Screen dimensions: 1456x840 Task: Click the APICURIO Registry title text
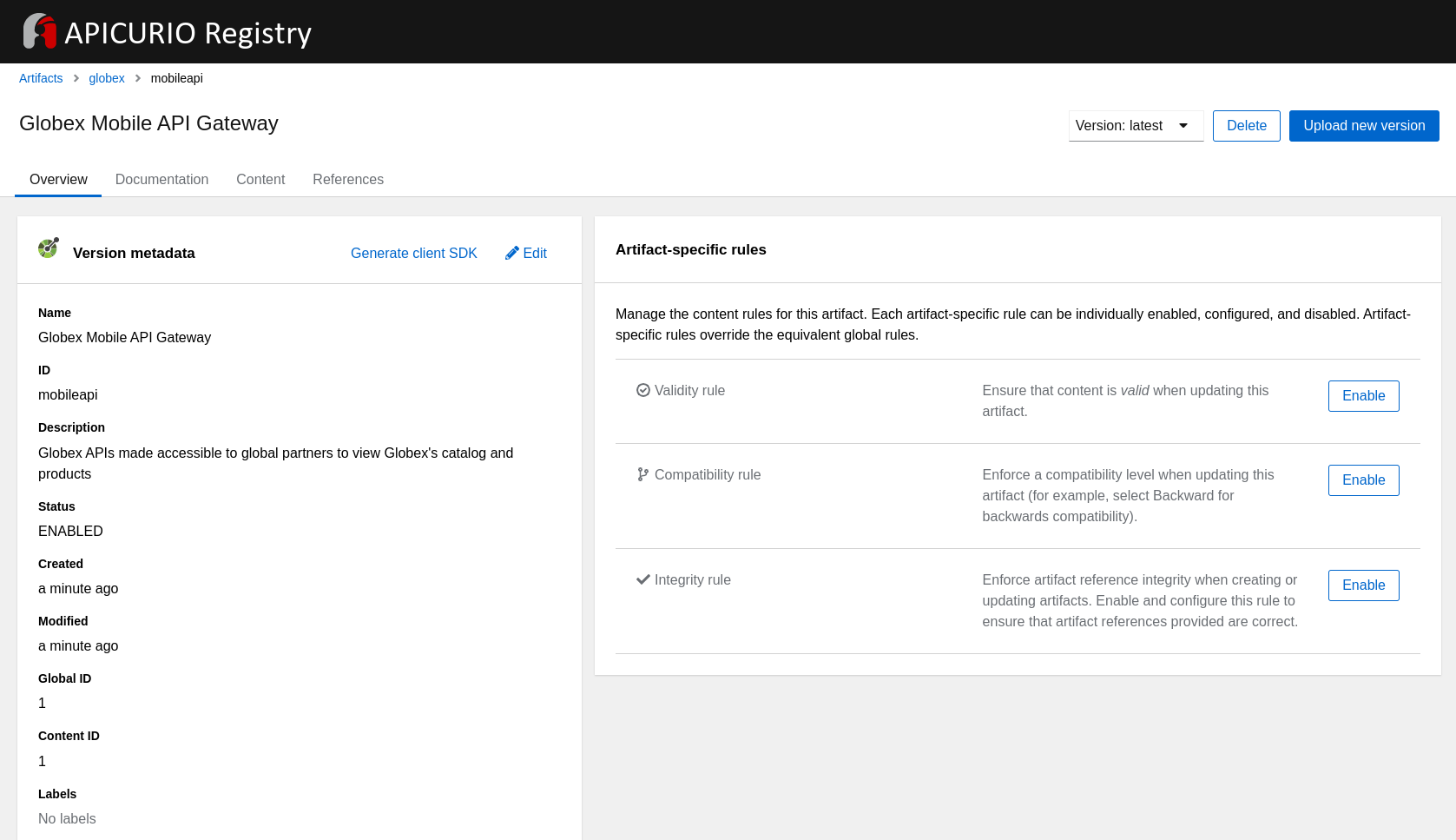[188, 33]
